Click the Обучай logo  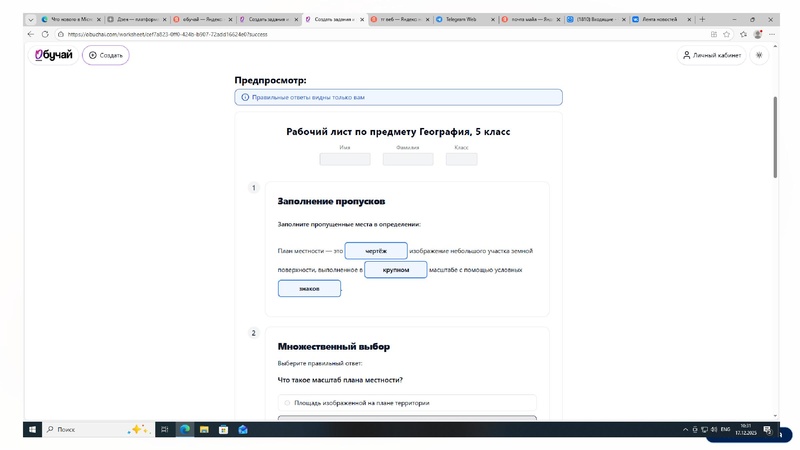[54, 55]
